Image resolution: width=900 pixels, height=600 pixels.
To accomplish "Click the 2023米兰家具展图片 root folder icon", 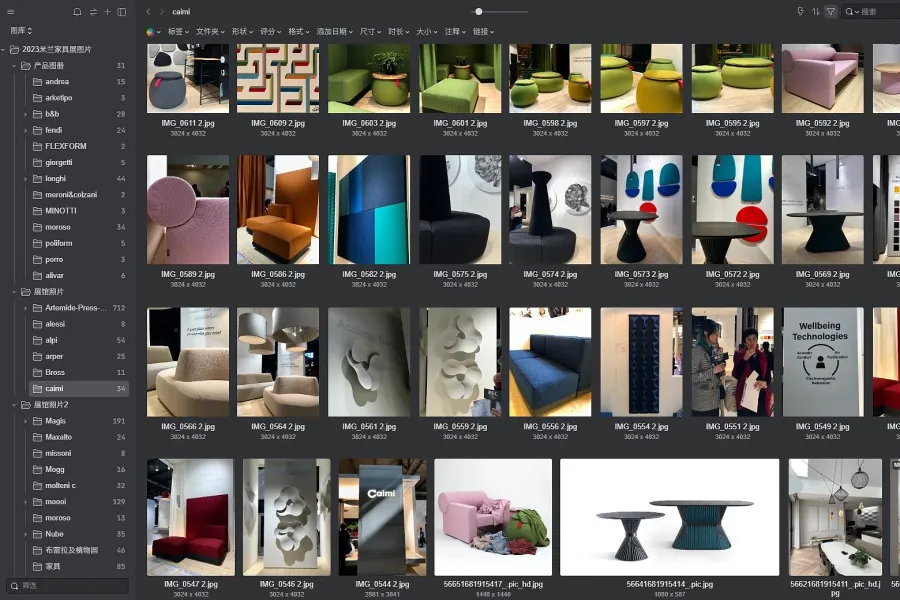I will coord(14,49).
